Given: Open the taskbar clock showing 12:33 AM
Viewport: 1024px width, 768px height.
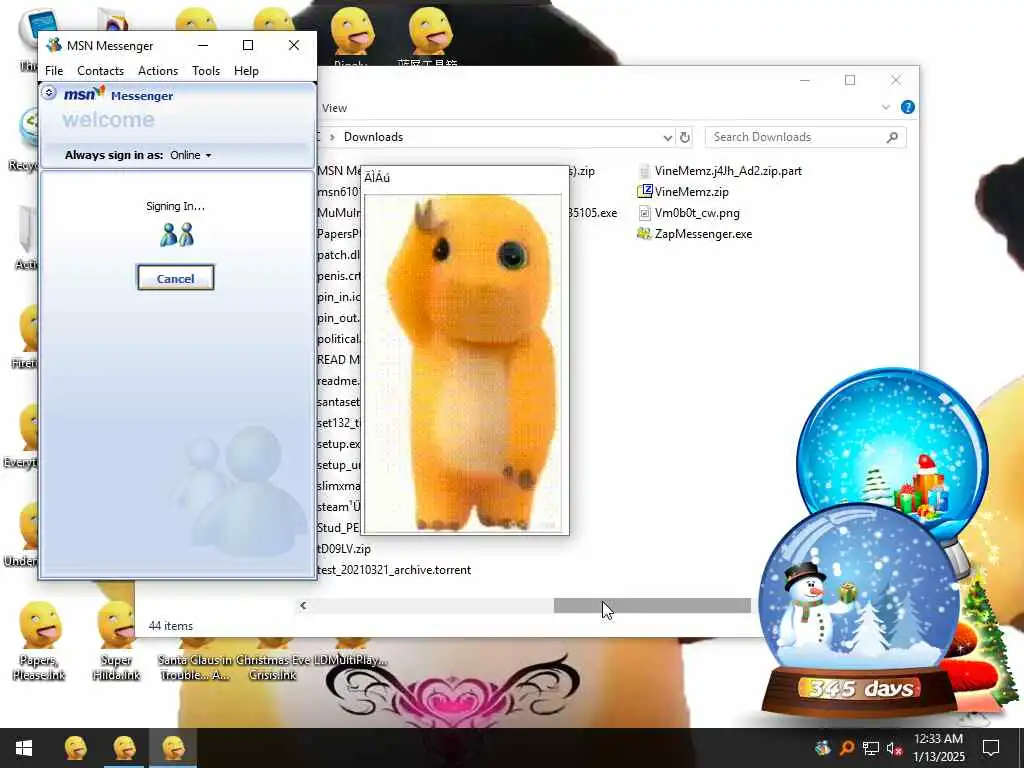Looking at the screenshot, I should [938, 748].
